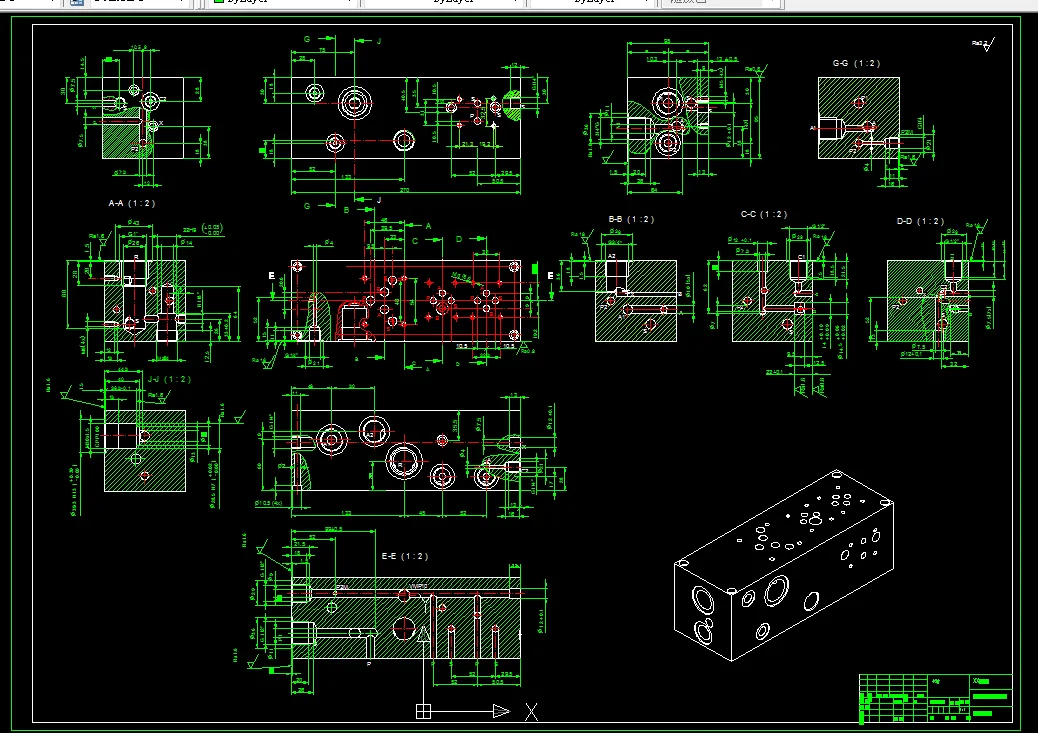Click the UCS Y-axis arrowhead
This screenshot has height=733, width=1038.
424,634
